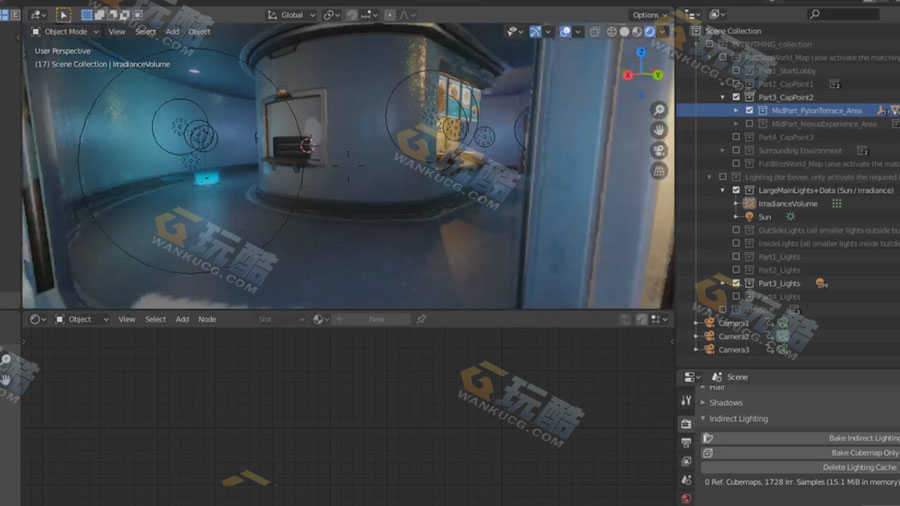Open node editor Object type dropdown
This screenshot has height=506, width=900.
(82, 320)
